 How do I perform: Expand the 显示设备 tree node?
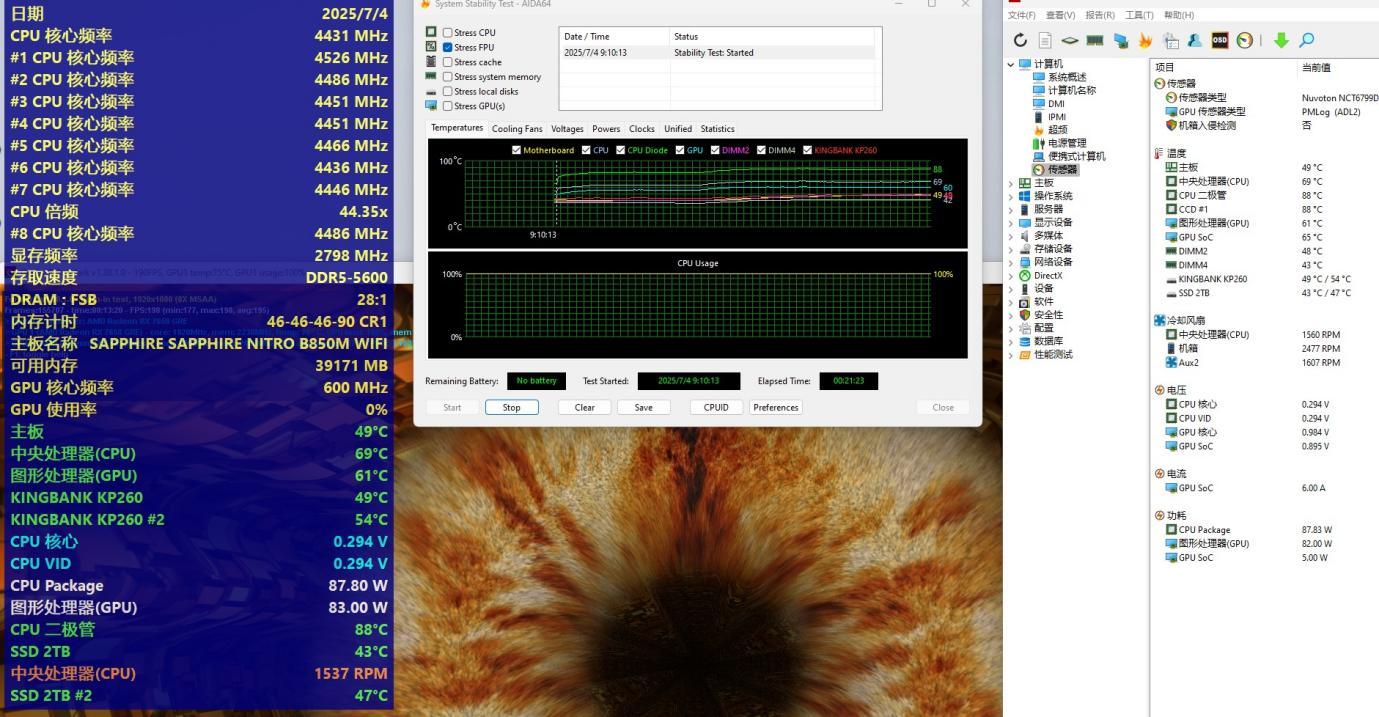tap(1011, 223)
